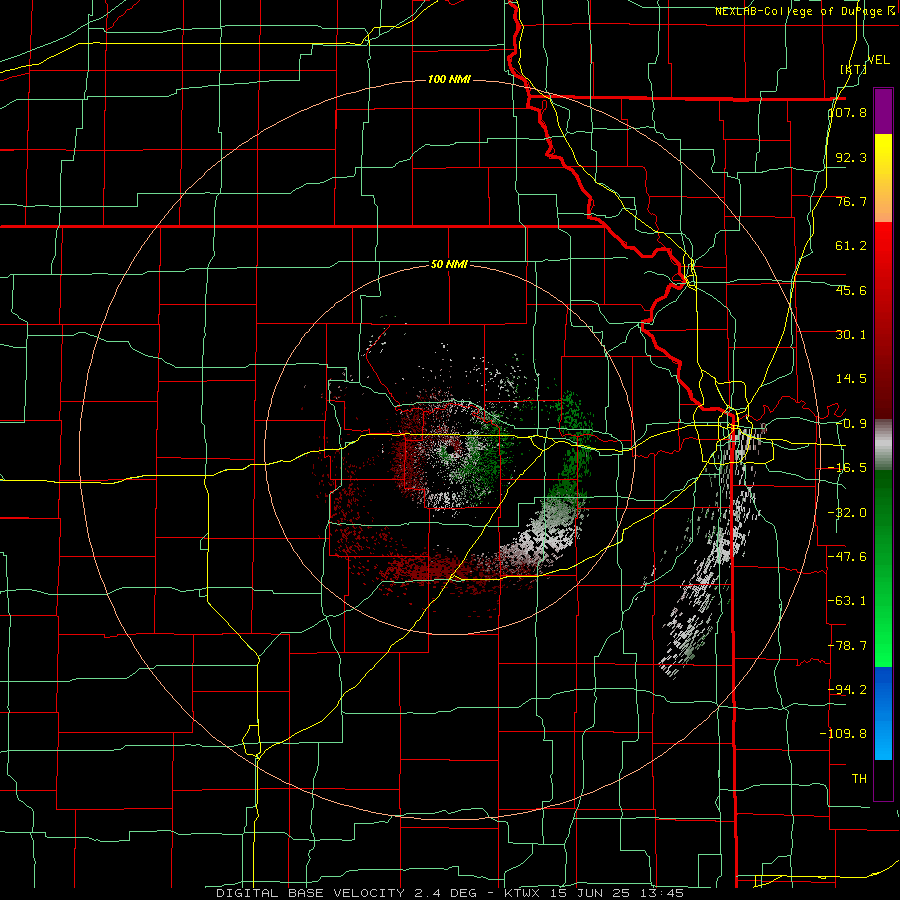The image size is (900, 900).
Task: Click the -47.6 scale value
Action: click(x=848, y=557)
